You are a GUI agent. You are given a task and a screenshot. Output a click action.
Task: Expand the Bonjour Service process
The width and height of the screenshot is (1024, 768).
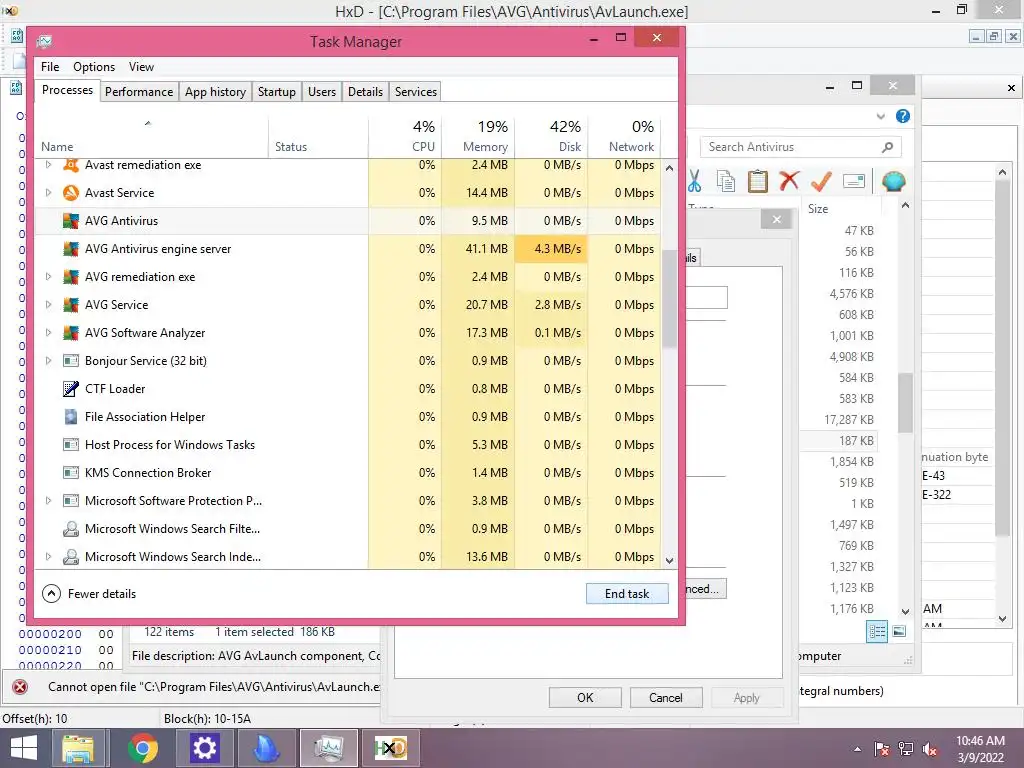click(x=48, y=360)
